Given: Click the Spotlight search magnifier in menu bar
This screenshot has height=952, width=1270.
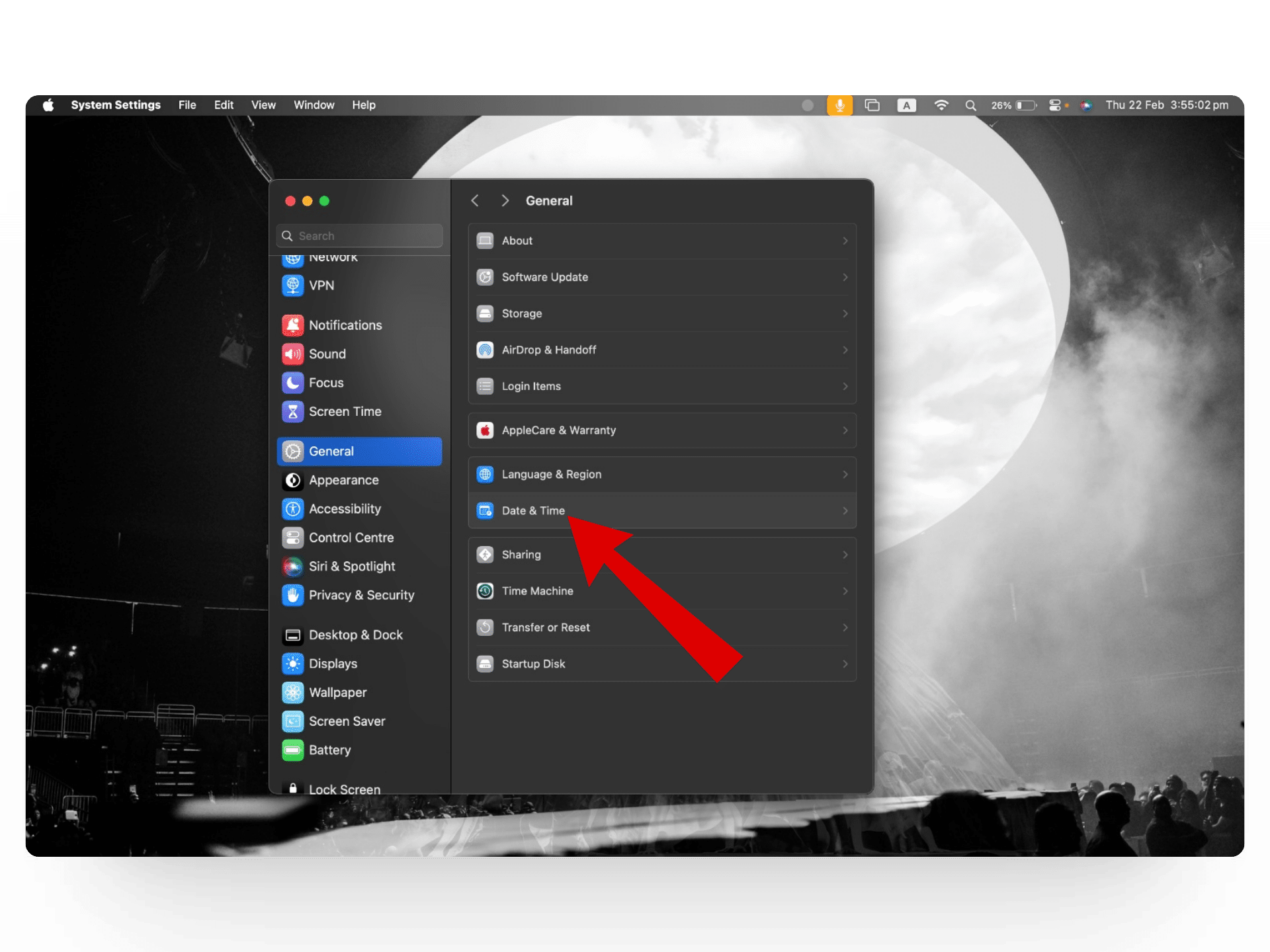Looking at the screenshot, I should coord(970,105).
